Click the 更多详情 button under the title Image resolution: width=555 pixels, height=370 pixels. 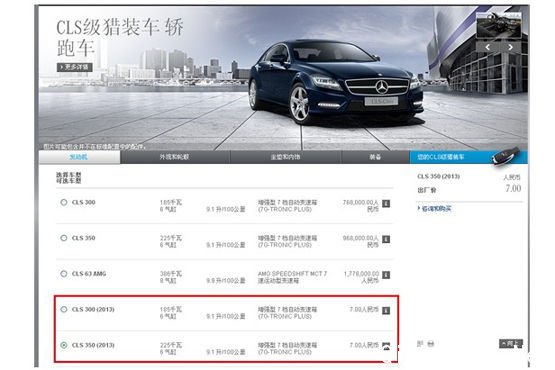(x=75, y=67)
